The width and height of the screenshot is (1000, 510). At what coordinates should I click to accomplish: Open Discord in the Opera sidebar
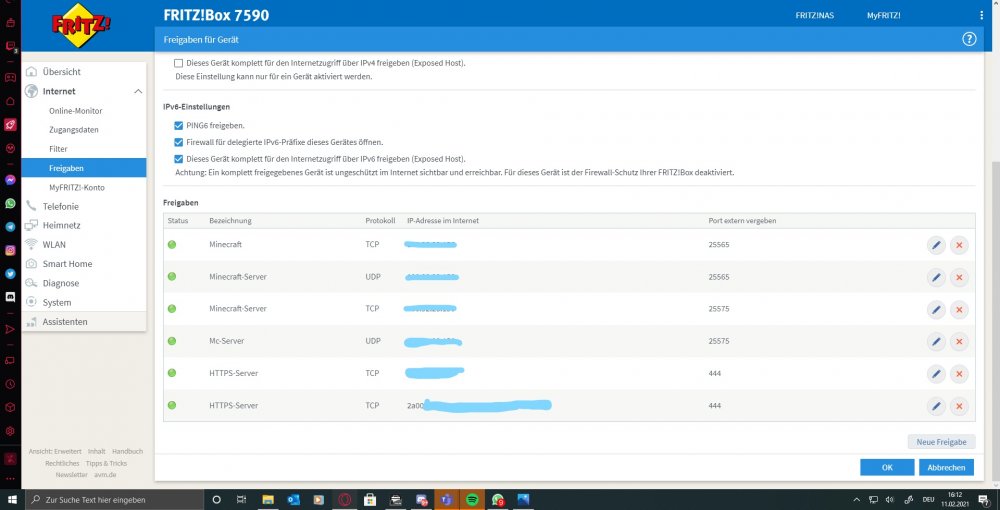pyautogui.click(x=10, y=296)
